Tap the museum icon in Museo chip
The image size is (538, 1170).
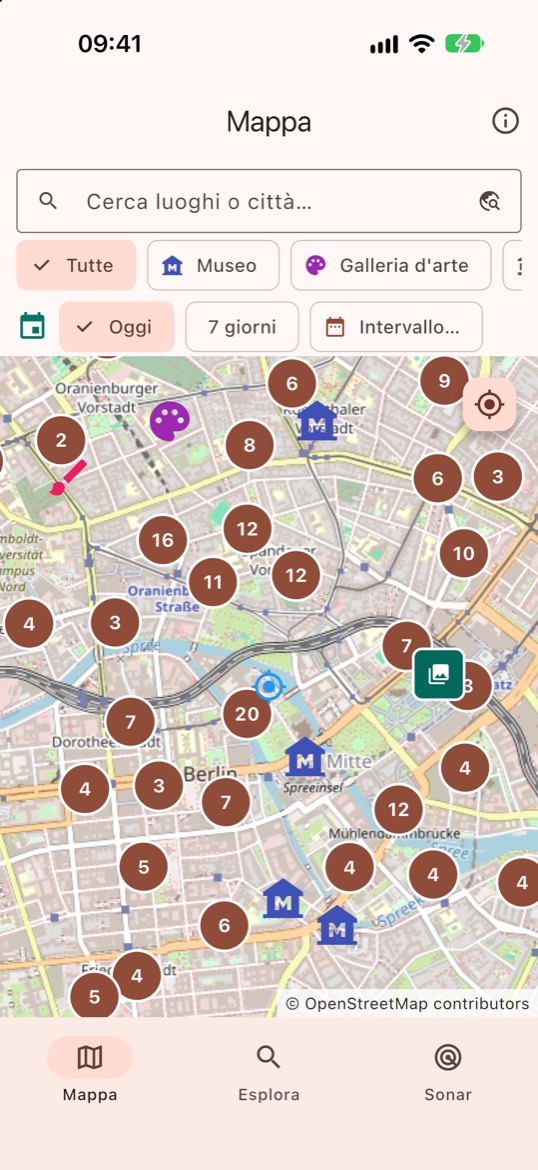[172, 266]
